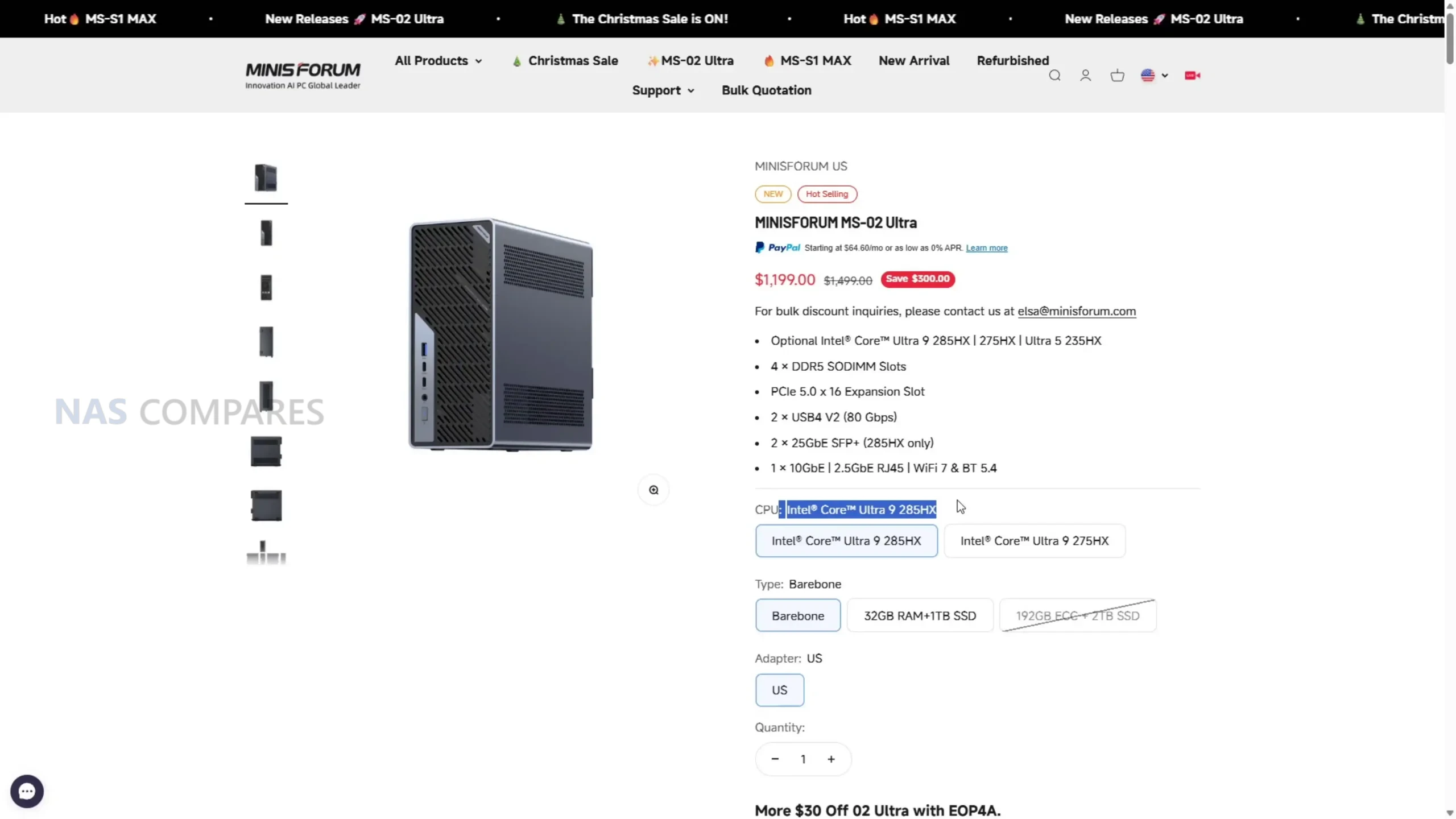Screen dimensions: 1456x819
Task: Open the shopping cart basket
Action: pyautogui.click(x=1117, y=76)
